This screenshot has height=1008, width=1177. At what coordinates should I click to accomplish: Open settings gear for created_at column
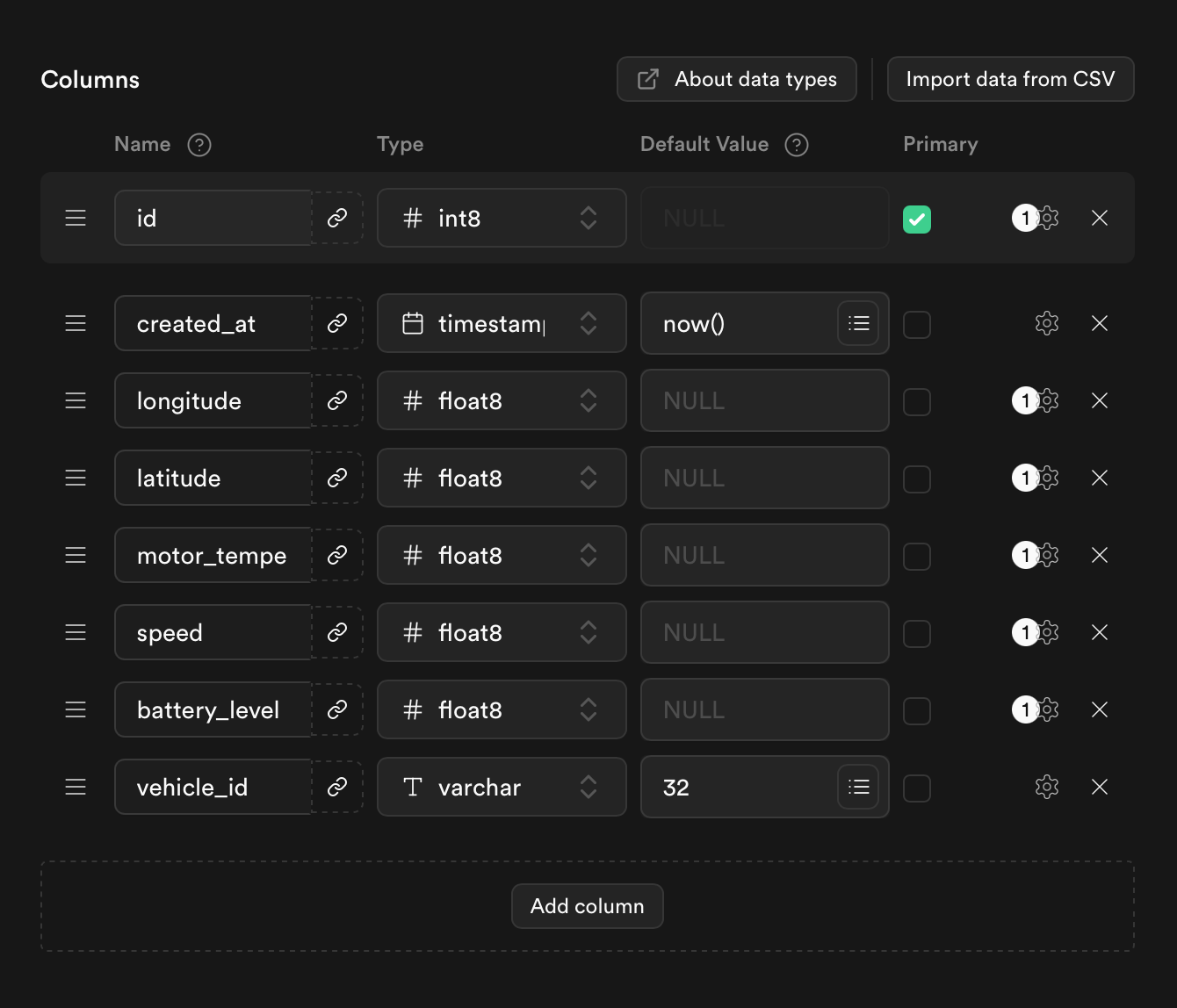point(1046,323)
